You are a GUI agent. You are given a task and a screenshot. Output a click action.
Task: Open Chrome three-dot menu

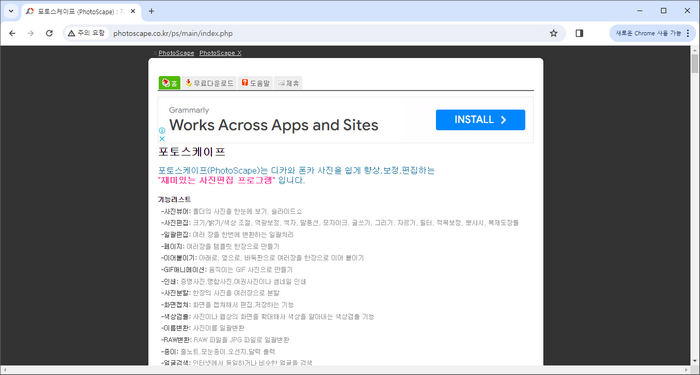coord(688,33)
